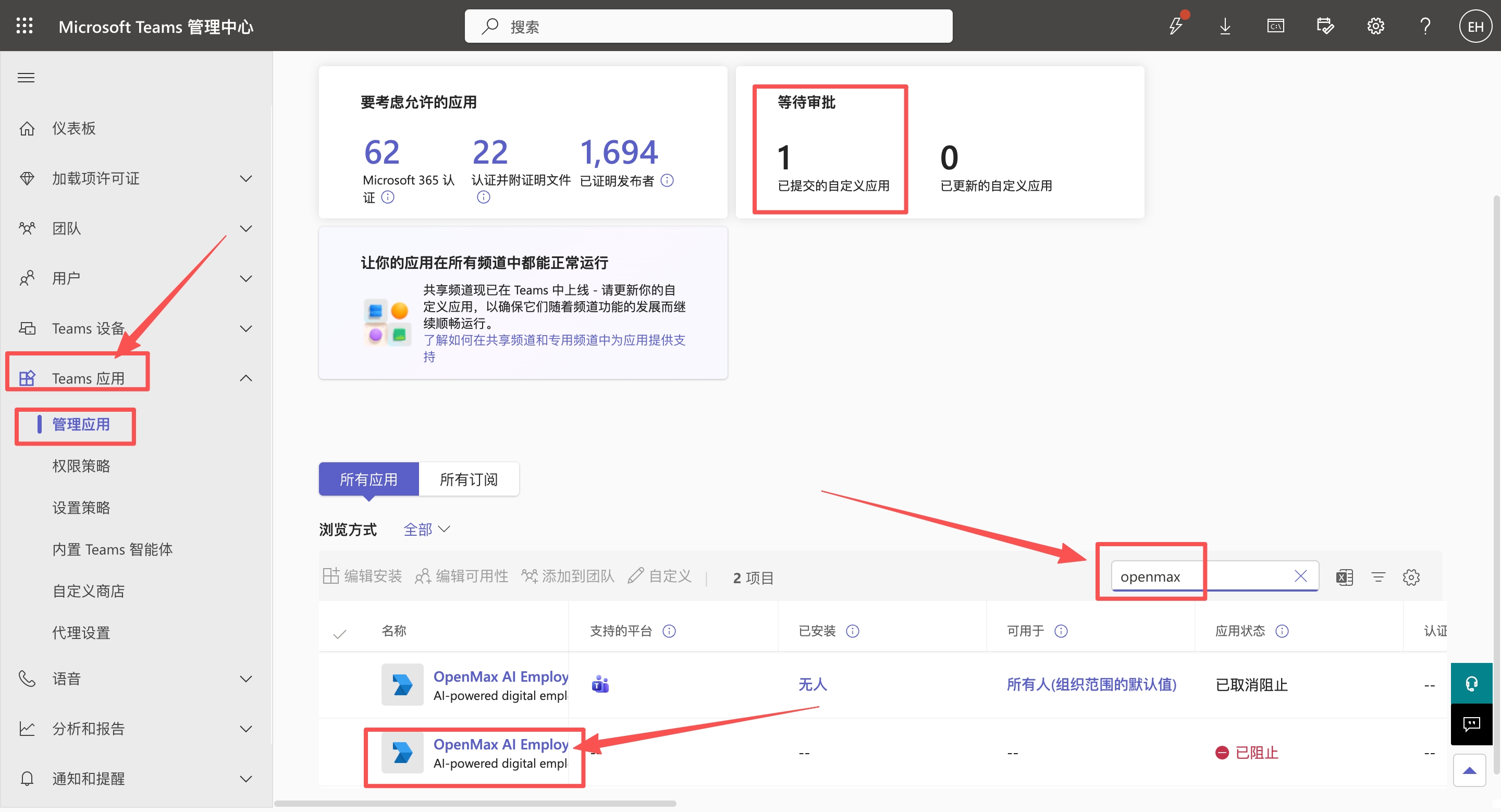This screenshot has width=1501, height=812.
Task: Click Teams platform icon in first row
Action: click(x=600, y=683)
